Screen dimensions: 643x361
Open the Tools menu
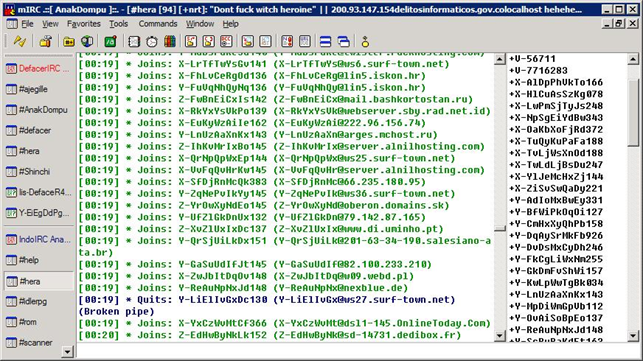coord(119,24)
